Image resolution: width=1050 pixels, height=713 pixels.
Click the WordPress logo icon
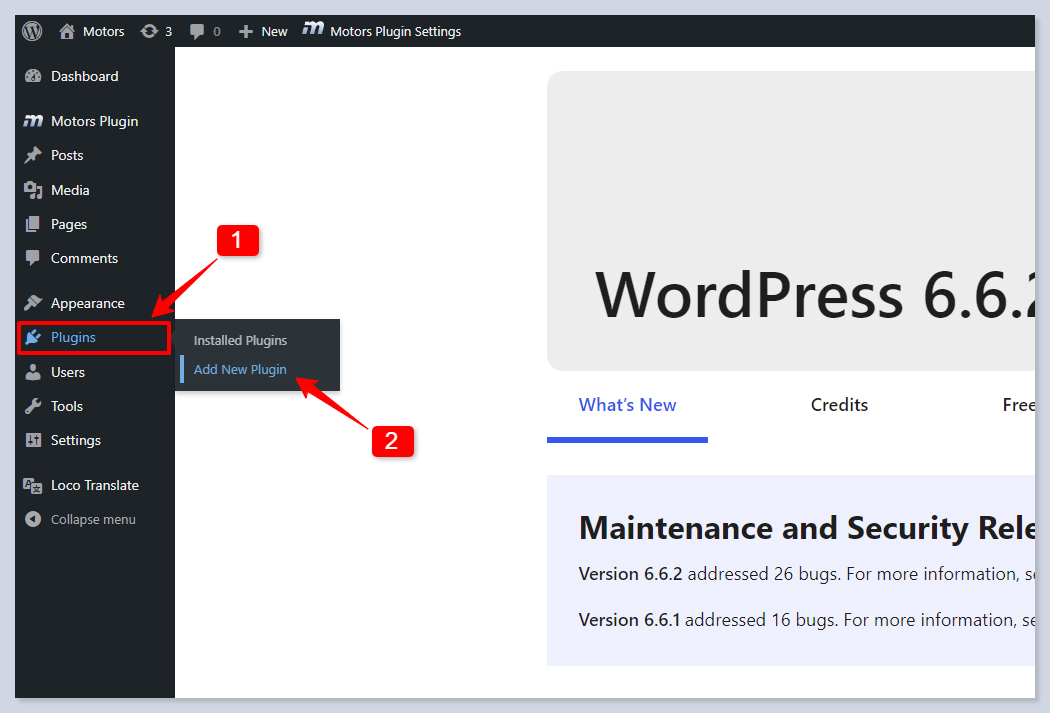coord(33,31)
